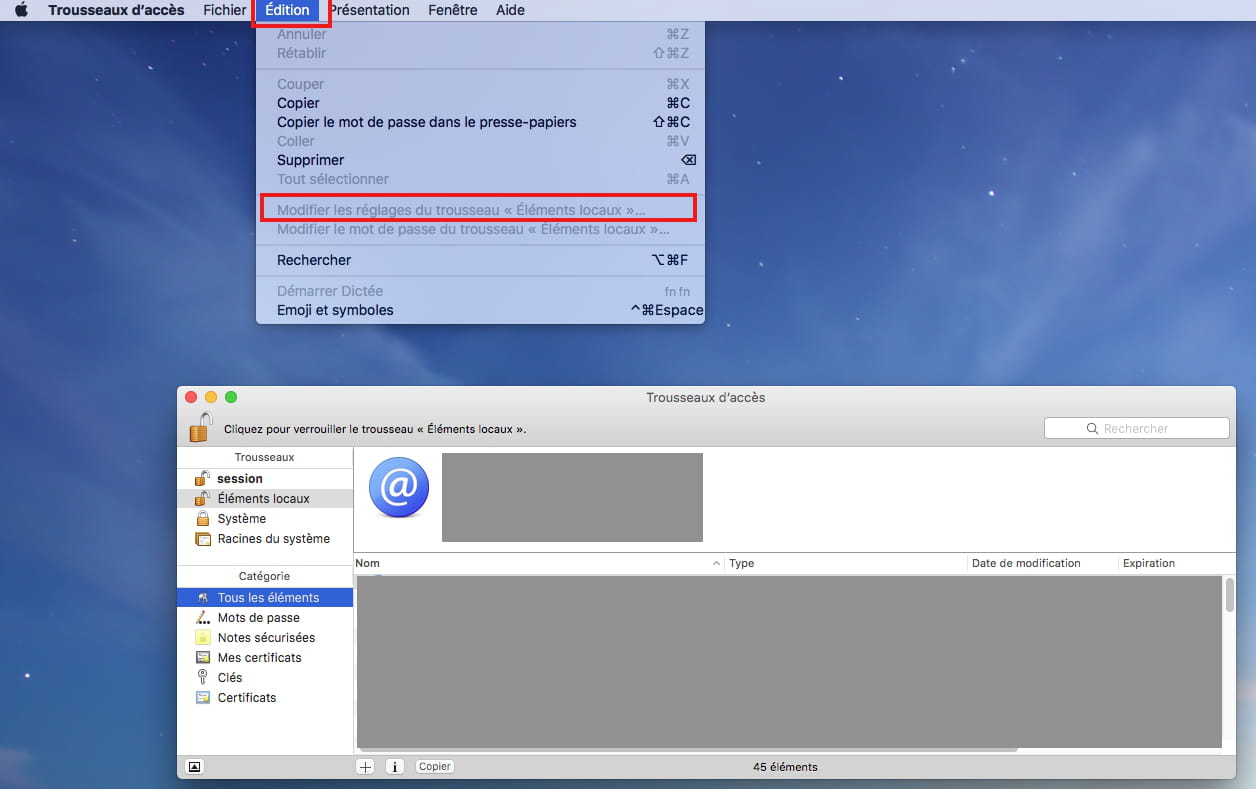Screen dimensions: 1256x789
Task: Click Démarrer Dictée menu item
Action: (x=480, y=291)
